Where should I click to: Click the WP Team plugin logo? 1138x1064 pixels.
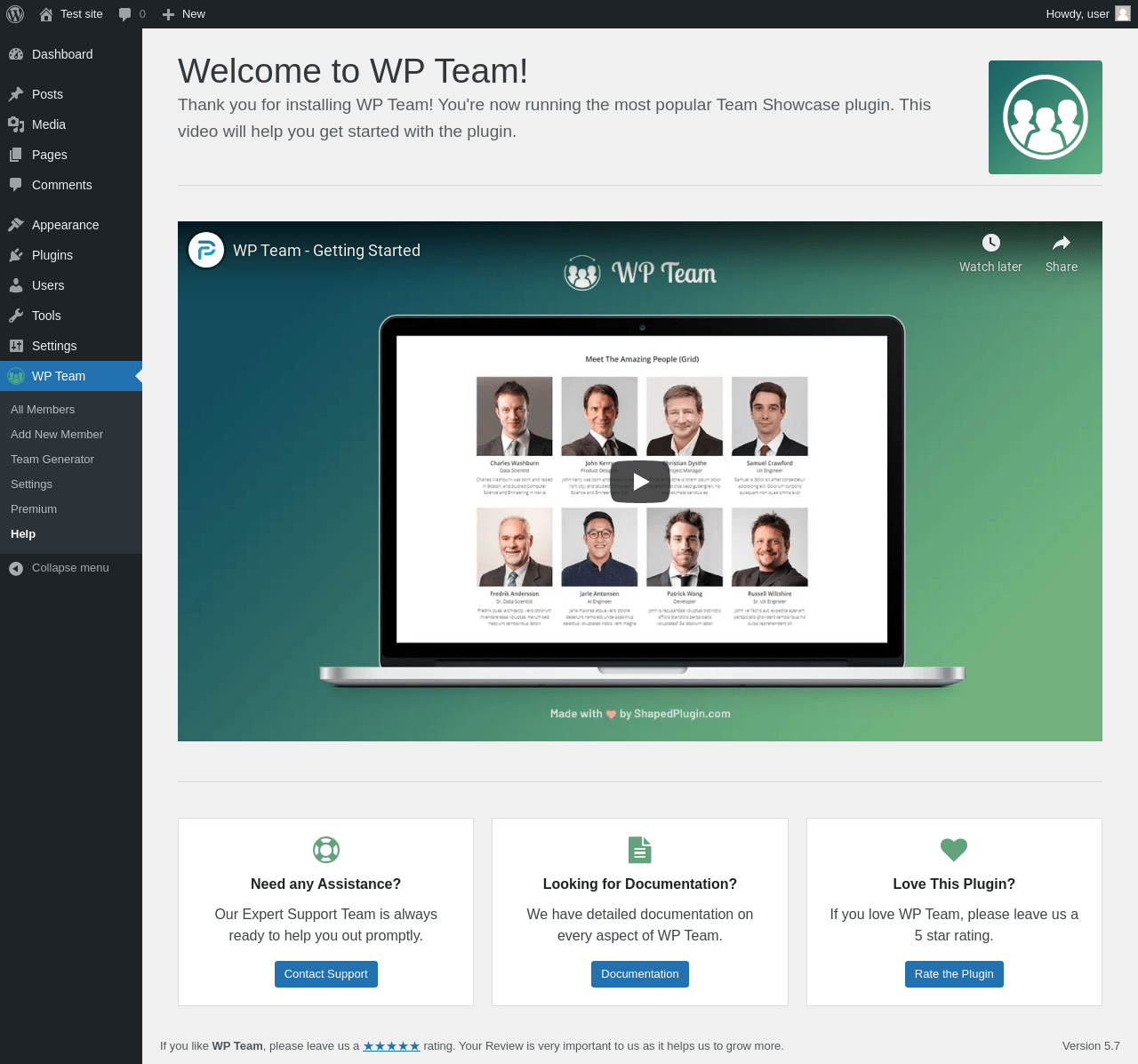click(x=1046, y=117)
